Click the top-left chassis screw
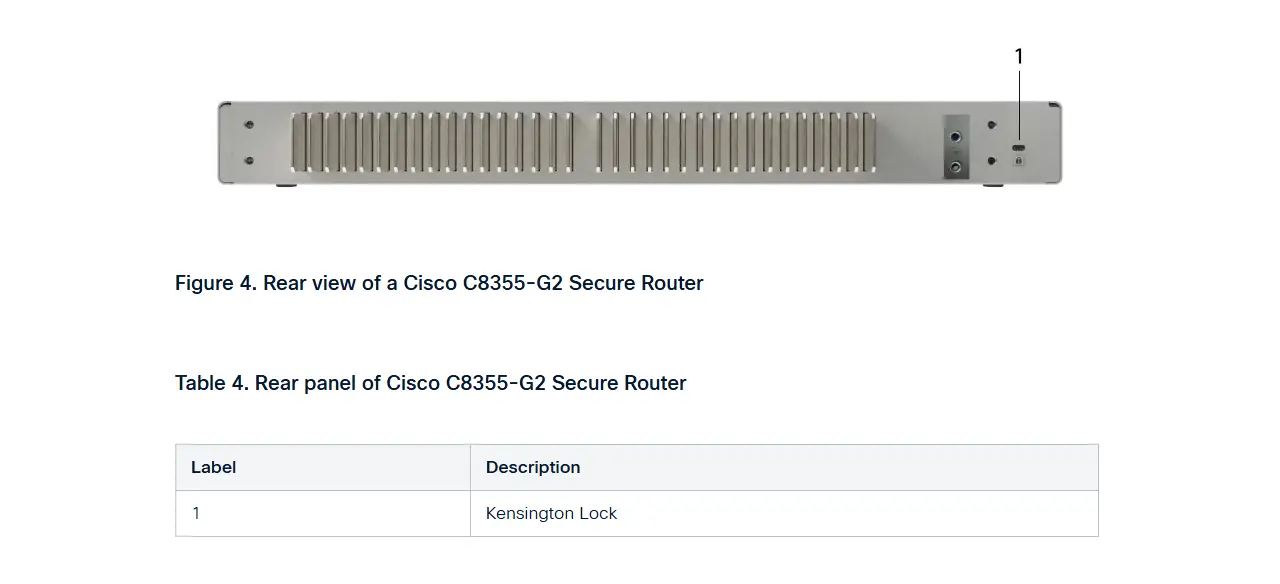 (x=249, y=125)
